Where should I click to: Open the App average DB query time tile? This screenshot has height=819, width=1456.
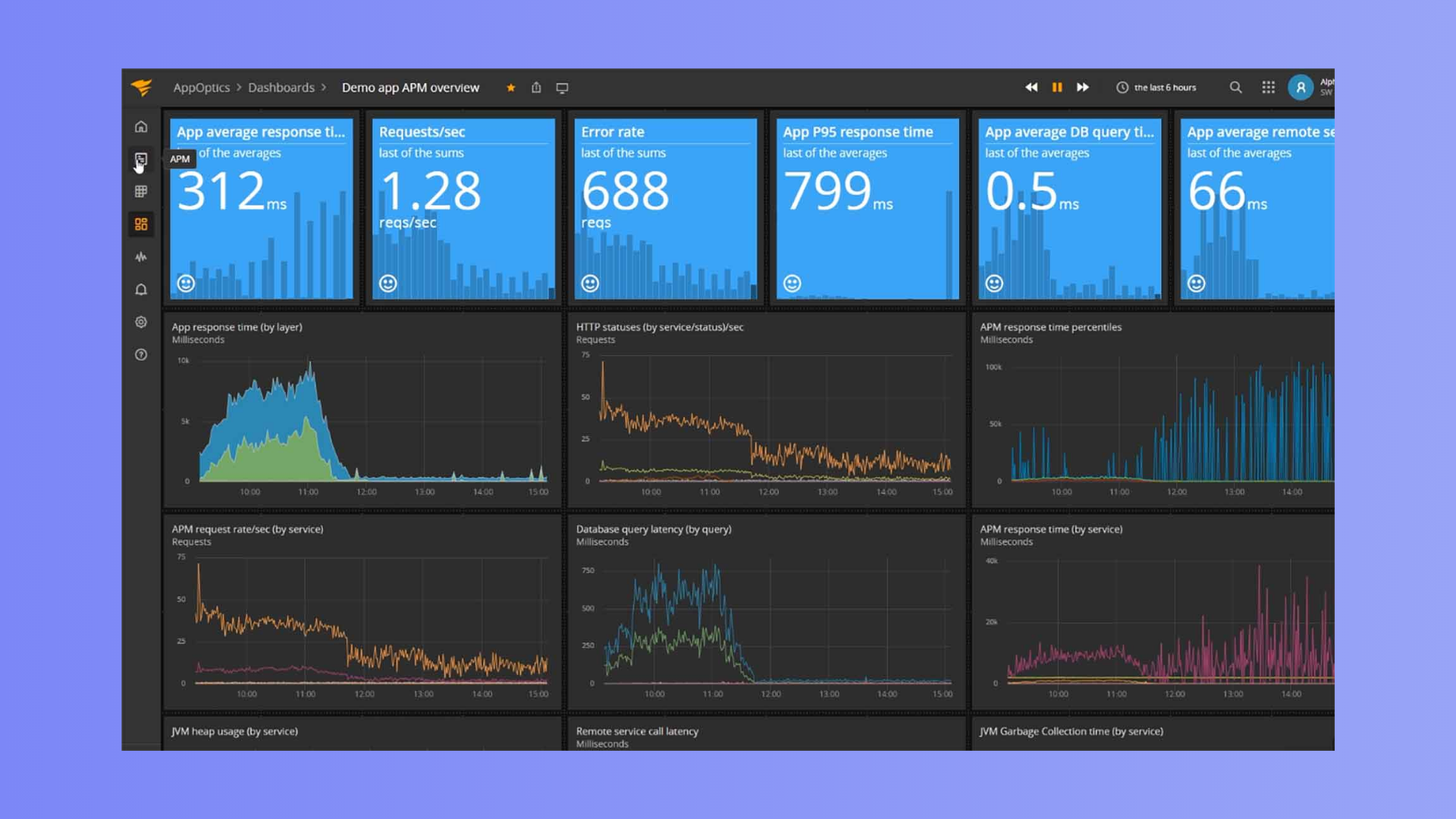[1070, 209]
